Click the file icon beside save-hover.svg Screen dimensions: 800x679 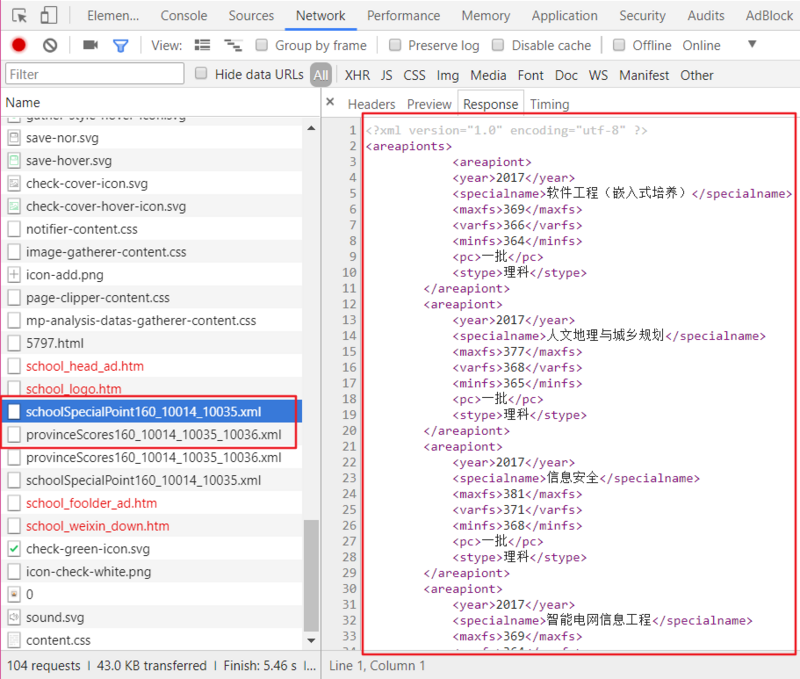pyautogui.click(x=14, y=161)
